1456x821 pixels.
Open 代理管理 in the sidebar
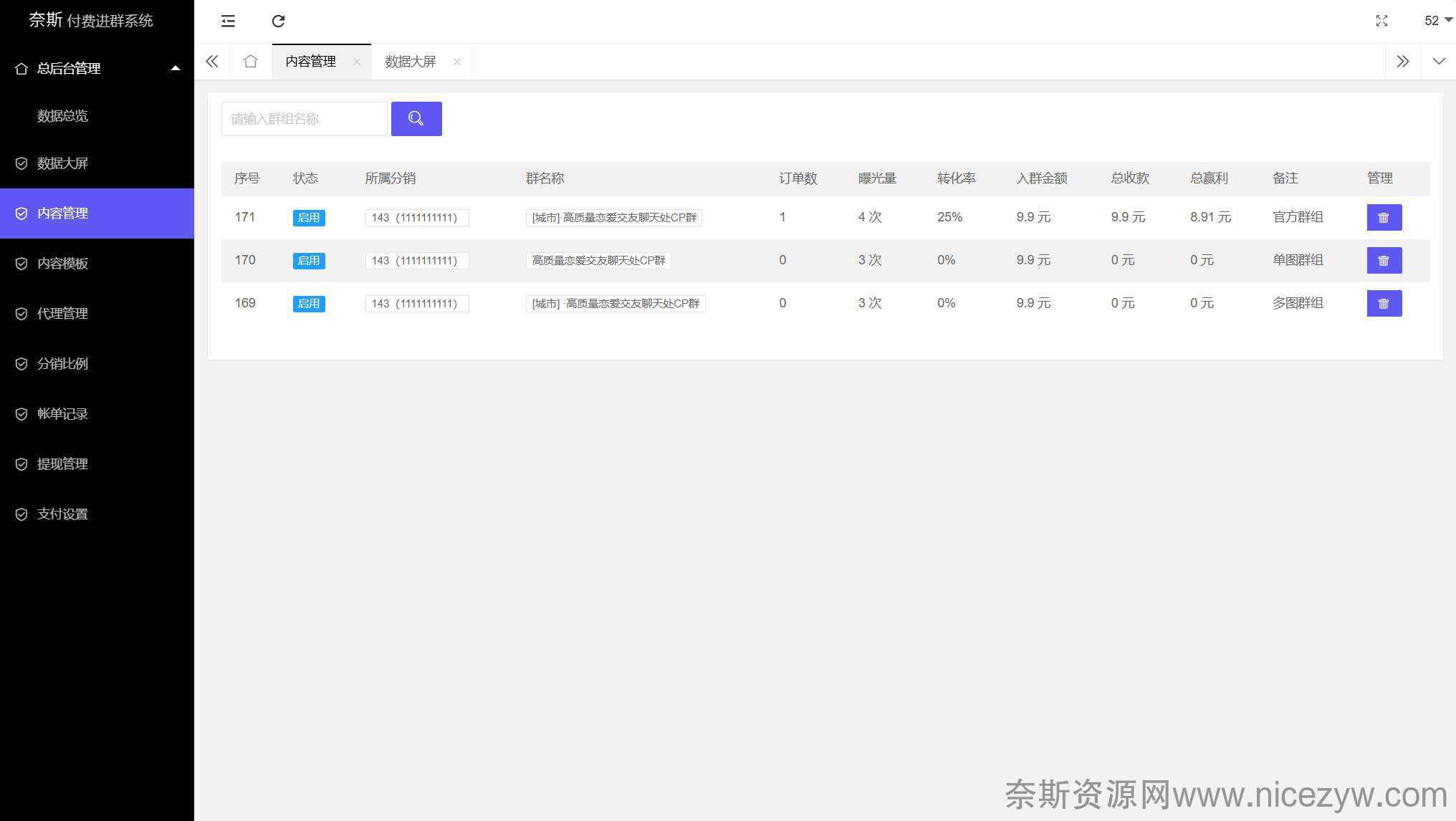(x=62, y=313)
